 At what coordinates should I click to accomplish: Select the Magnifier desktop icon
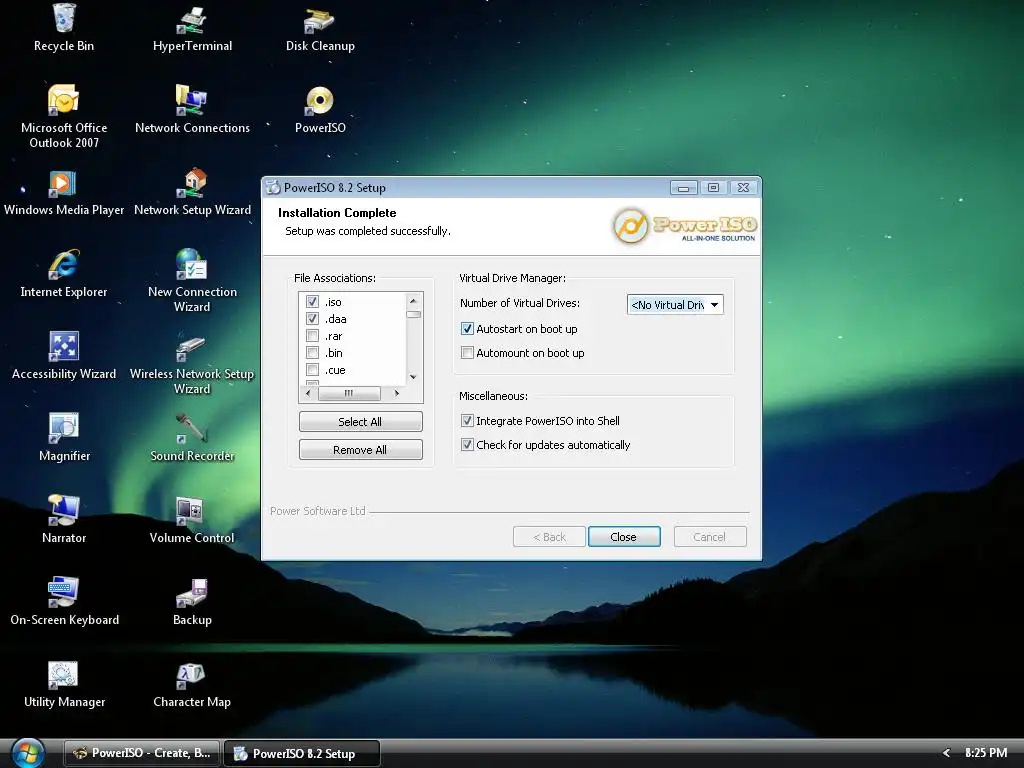[x=64, y=437]
